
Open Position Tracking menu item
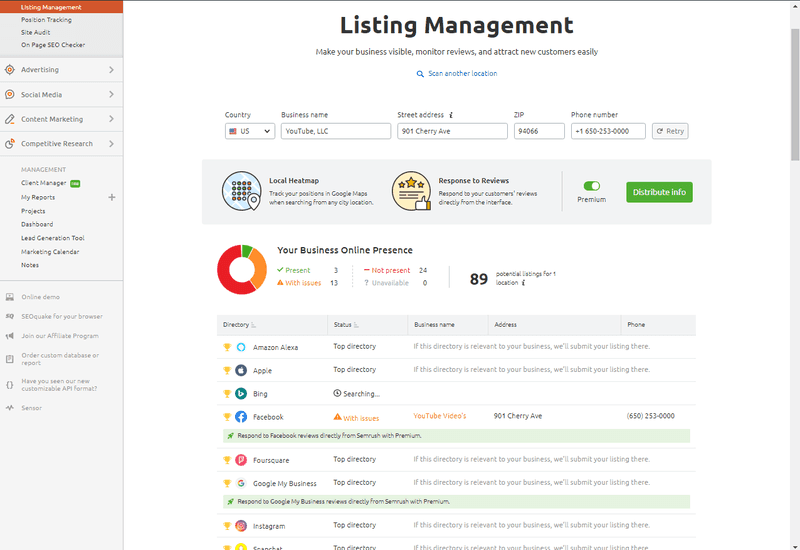pyautogui.click(x=46, y=20)
